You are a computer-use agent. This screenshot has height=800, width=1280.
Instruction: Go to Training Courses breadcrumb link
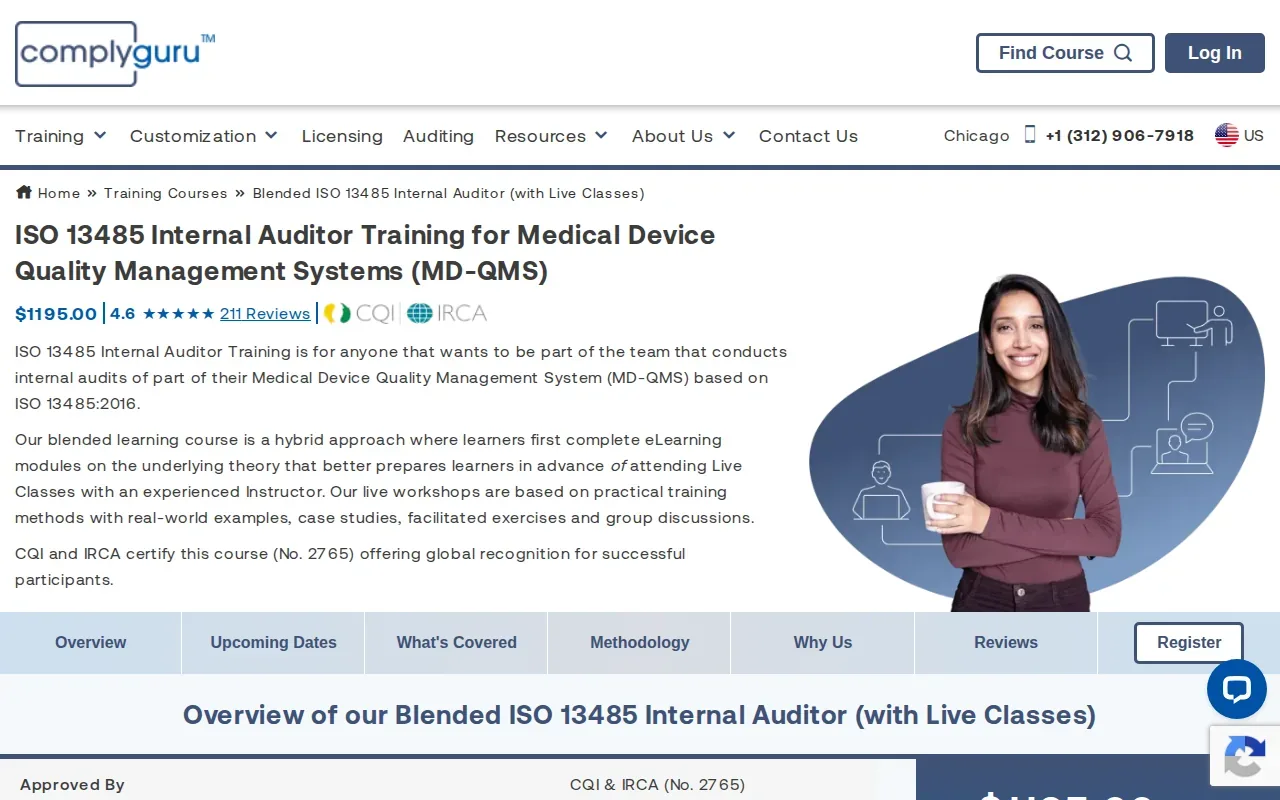click(166, 193)
